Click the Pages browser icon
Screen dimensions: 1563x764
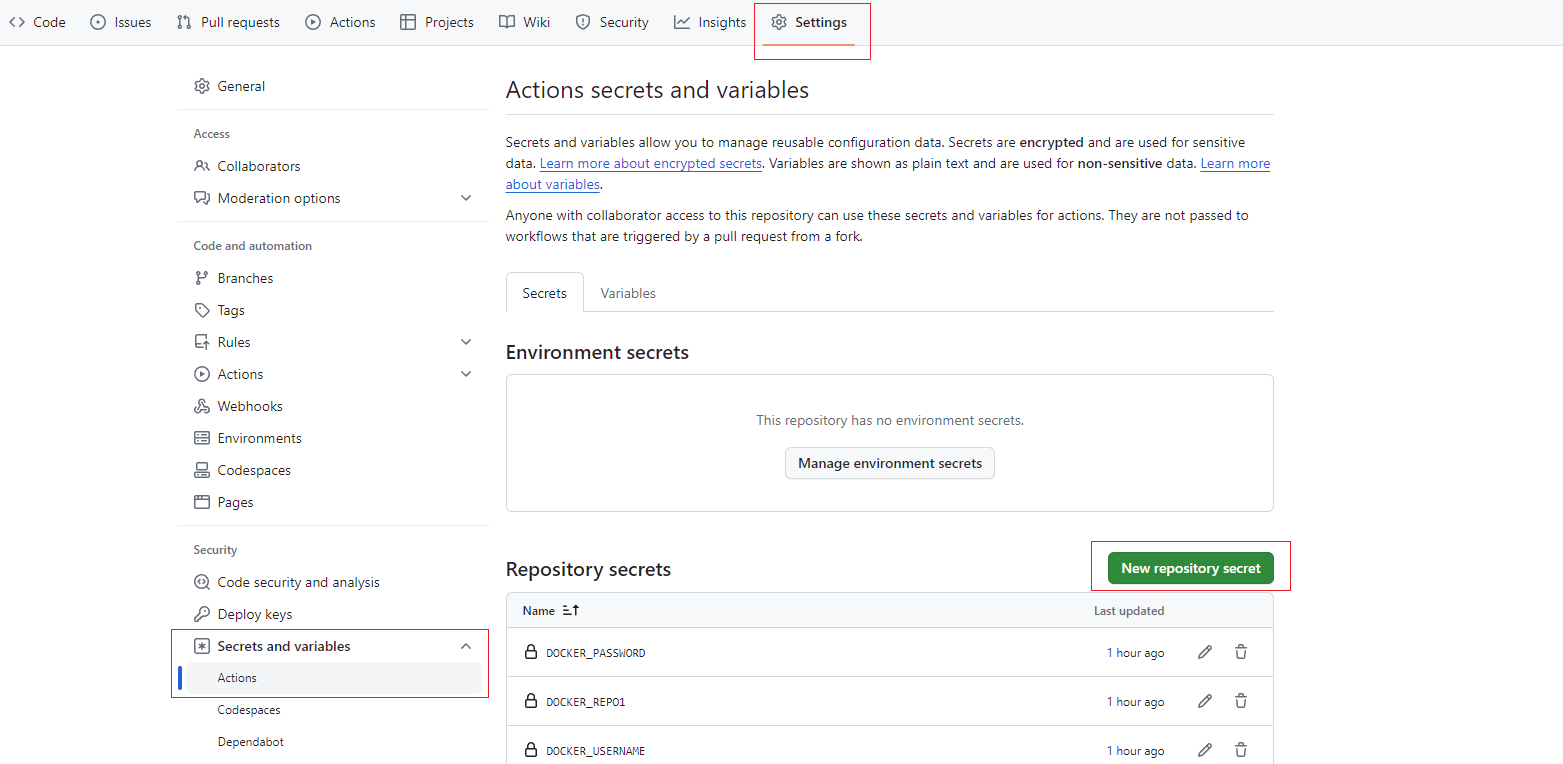click(202, 502)
